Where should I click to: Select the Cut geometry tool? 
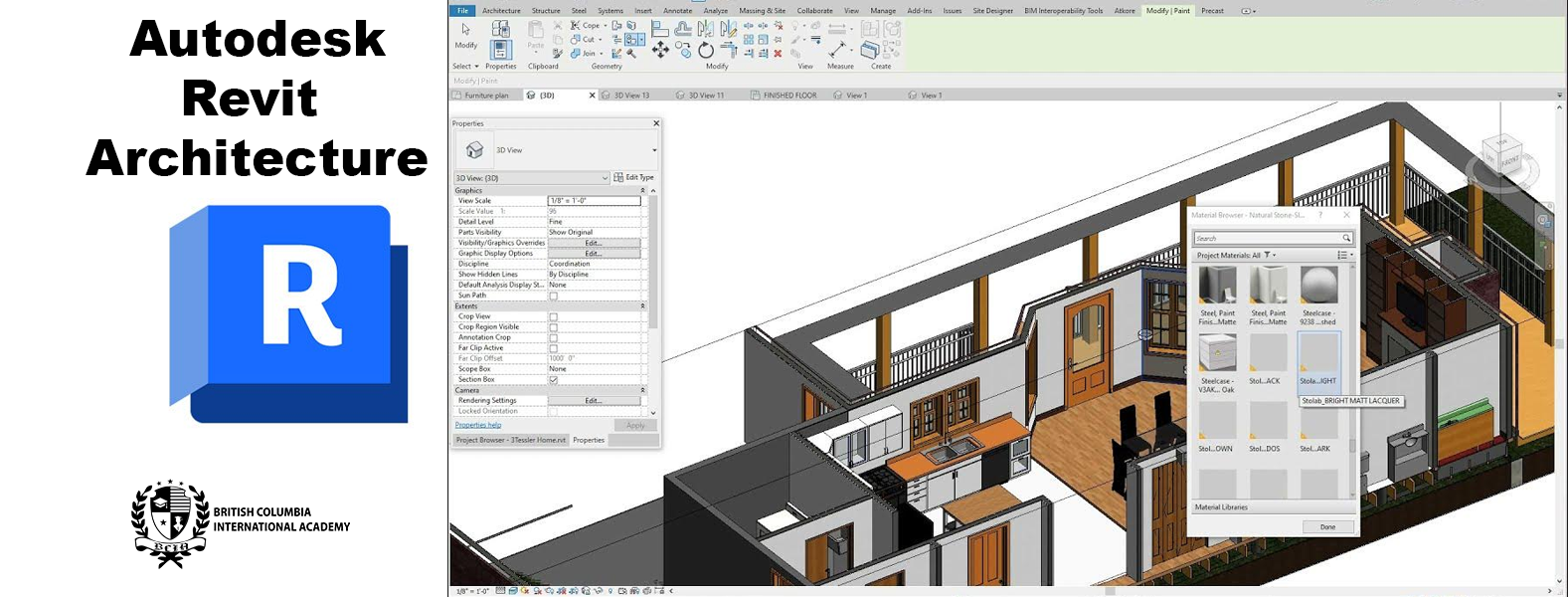coord(586,40)
